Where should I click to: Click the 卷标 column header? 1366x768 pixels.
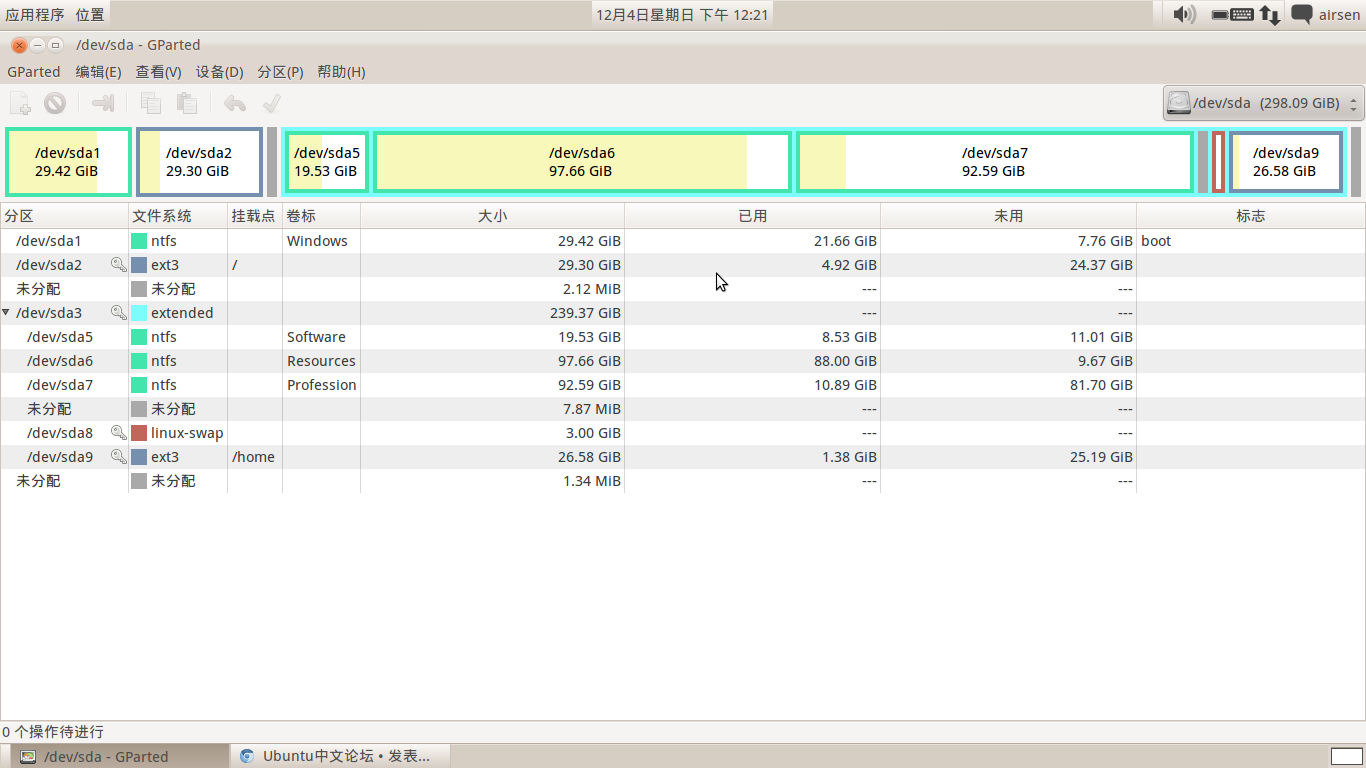tap(321, 216)
